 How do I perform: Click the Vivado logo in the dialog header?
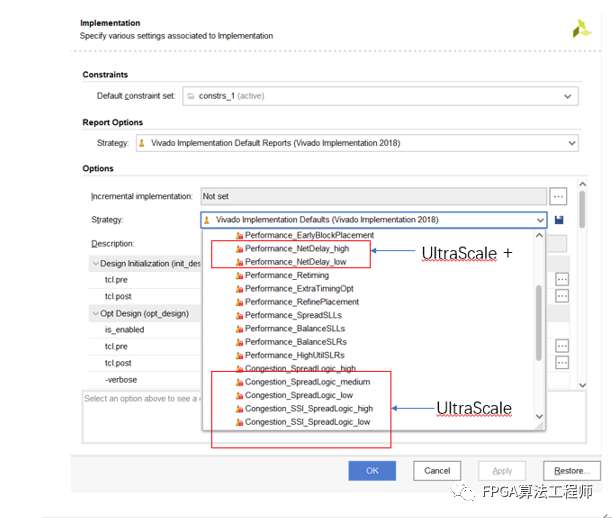pos(581,29)
